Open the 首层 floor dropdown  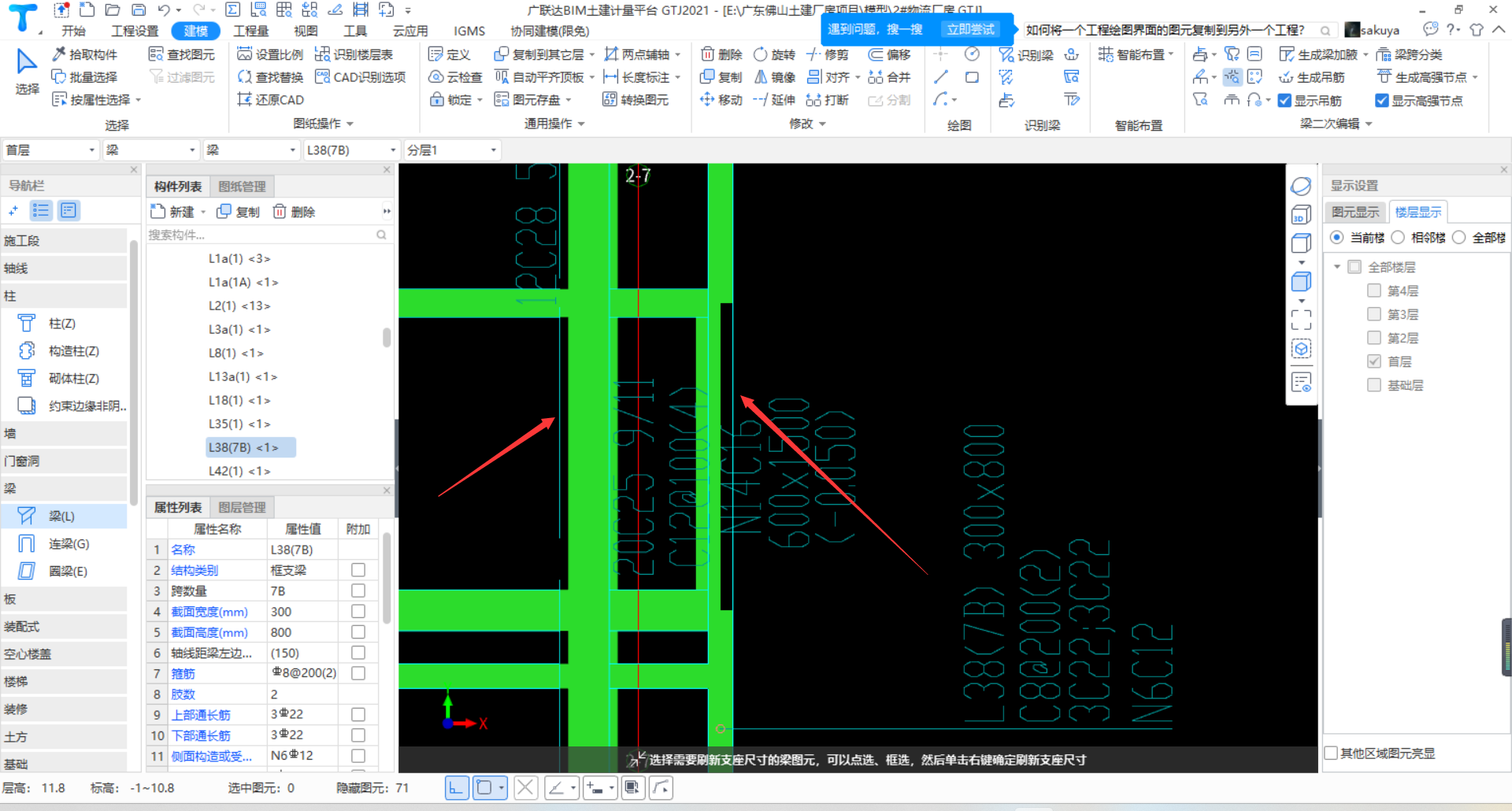pyautogui.click(x=50, y=150)
